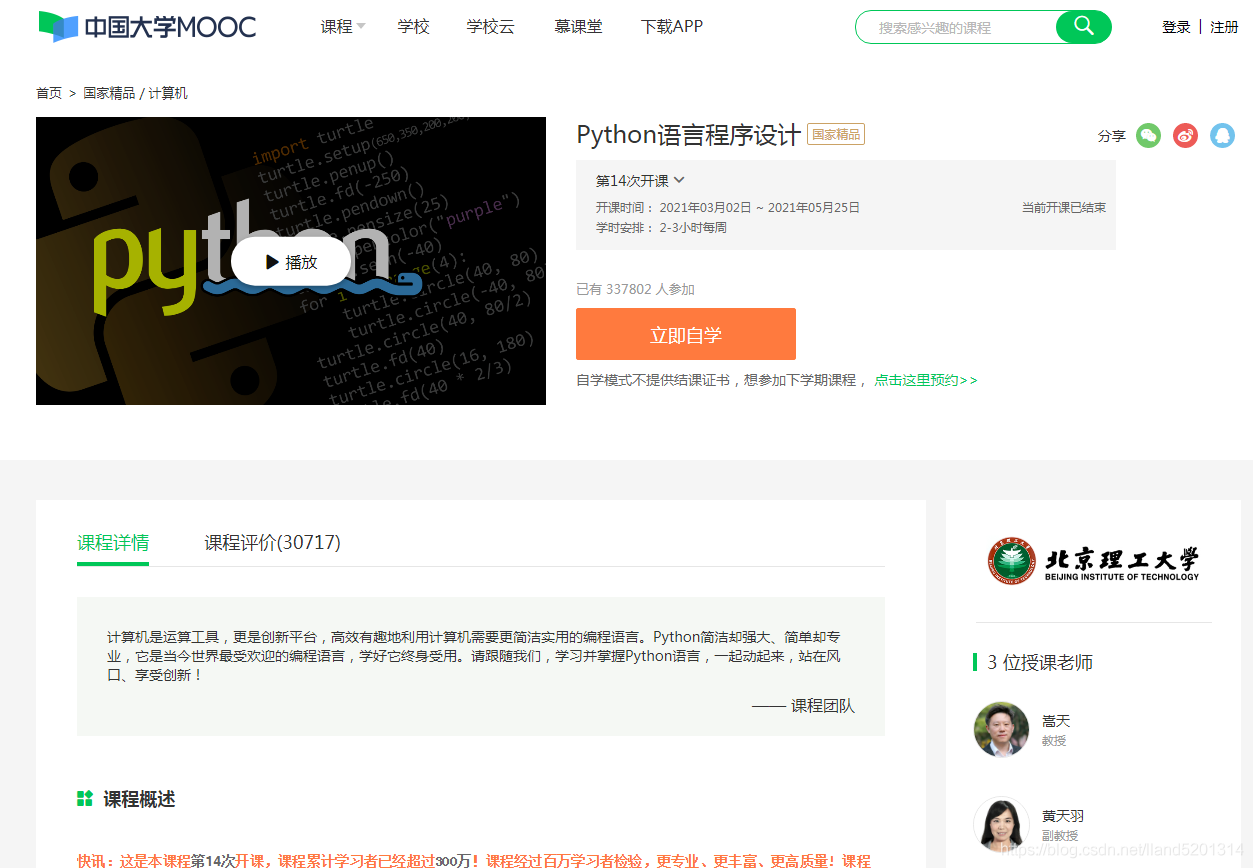Click the Python语言程序设计 course title
Screen dimensions: 1253x868
689,135
